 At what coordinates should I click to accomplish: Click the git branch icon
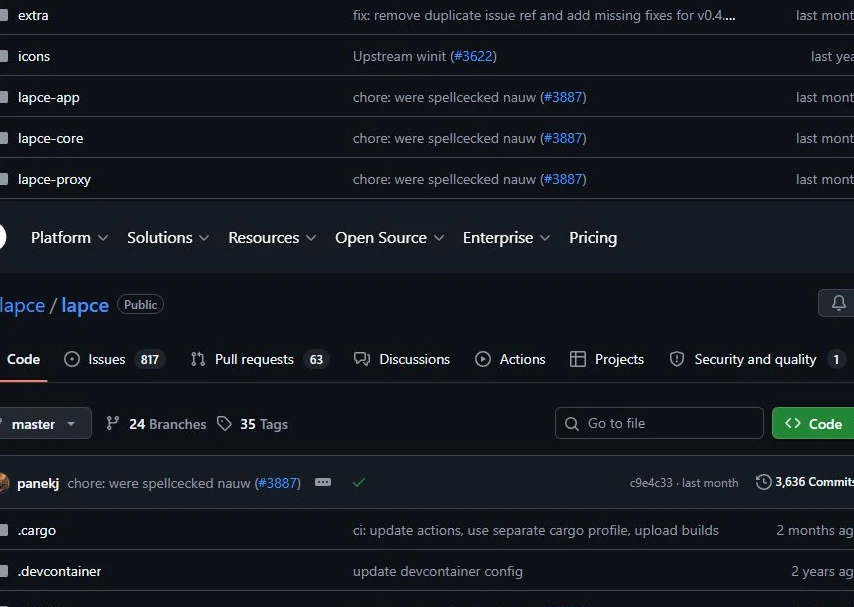113,423
